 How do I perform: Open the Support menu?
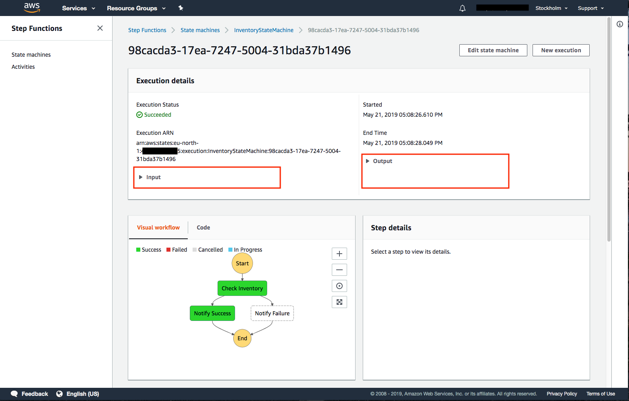tap(590, 8)
